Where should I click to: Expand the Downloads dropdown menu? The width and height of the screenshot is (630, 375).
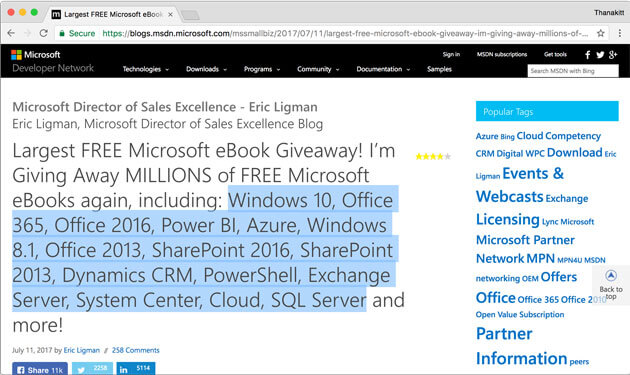click(x=206, y=69)
